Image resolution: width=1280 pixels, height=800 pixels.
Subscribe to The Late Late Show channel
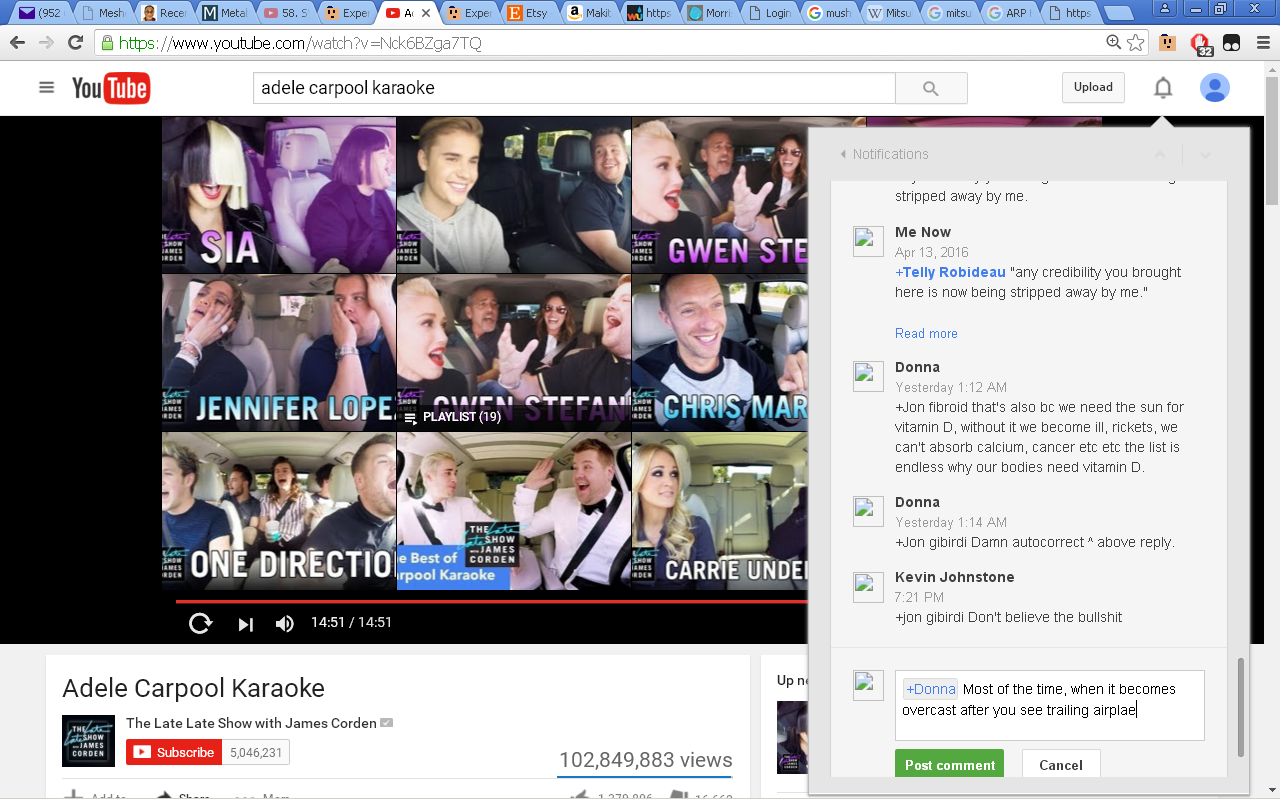pos(175,752)
